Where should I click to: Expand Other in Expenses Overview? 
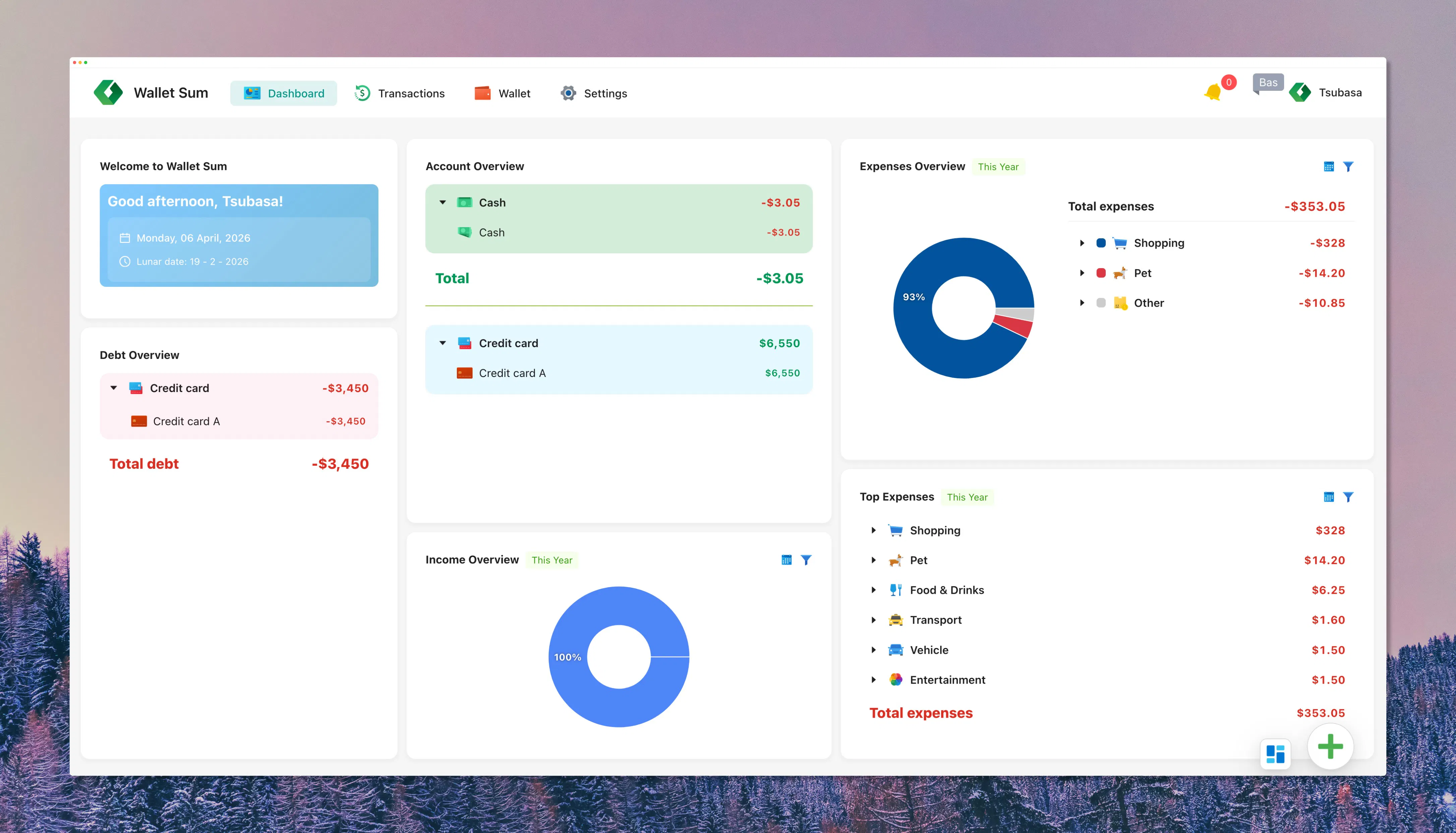(x=1082, y=303)
